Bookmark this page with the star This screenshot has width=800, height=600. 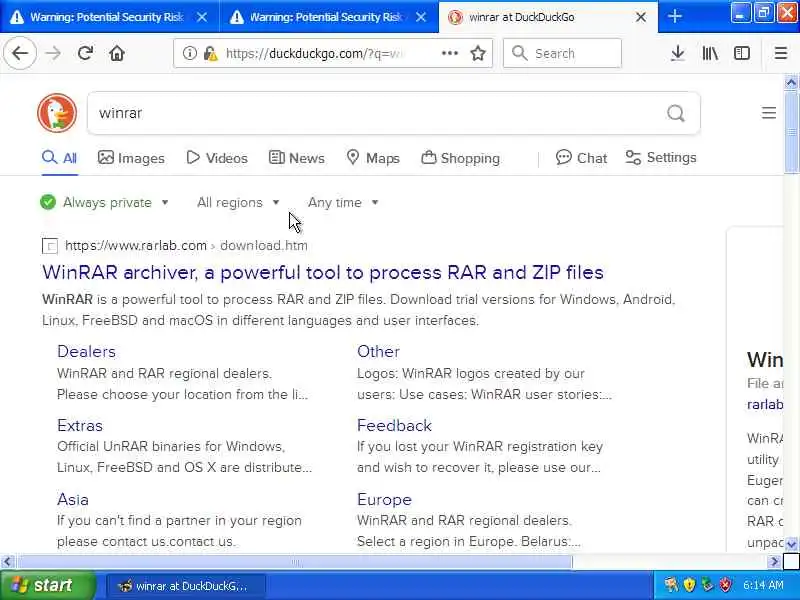click(x=478, y=53)
